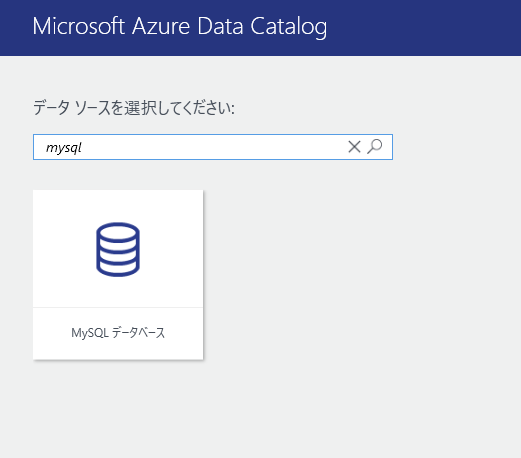This screenshot has width=521, height=458.
Task: Choose MySQL database as data source
Action: (118, 275)
